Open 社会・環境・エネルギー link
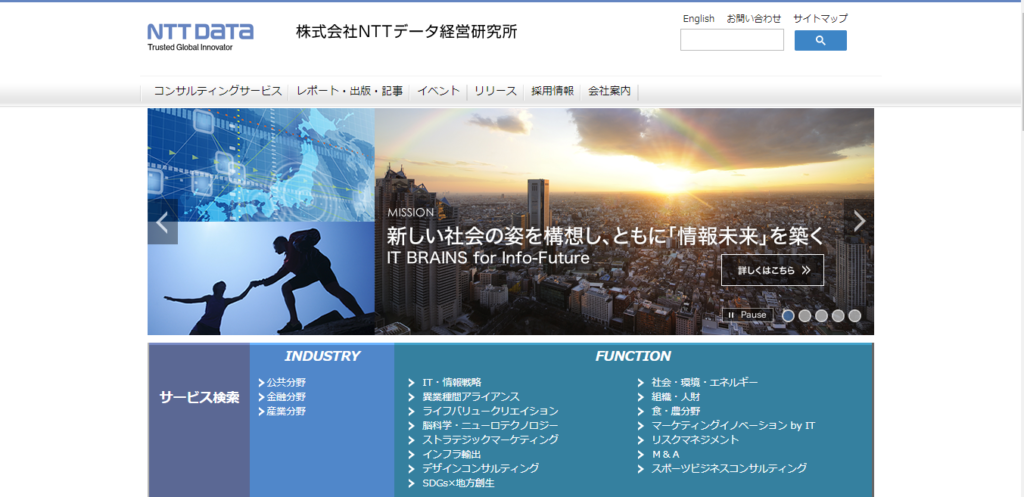Image resolution: width=1024 pixels, height=497 pixels. click(x=705, y=382)
